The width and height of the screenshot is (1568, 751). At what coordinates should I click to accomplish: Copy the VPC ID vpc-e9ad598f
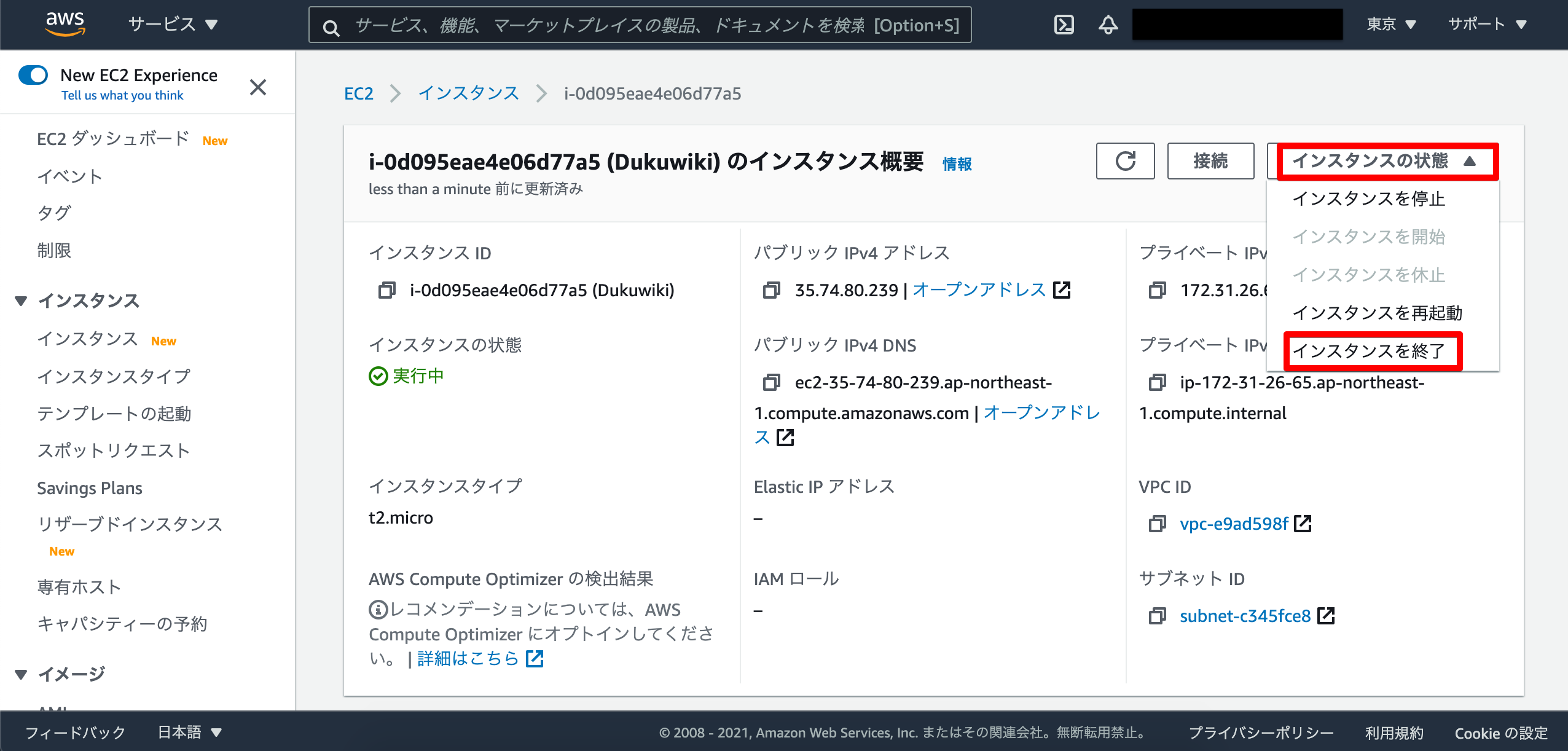click(1157, 524)
